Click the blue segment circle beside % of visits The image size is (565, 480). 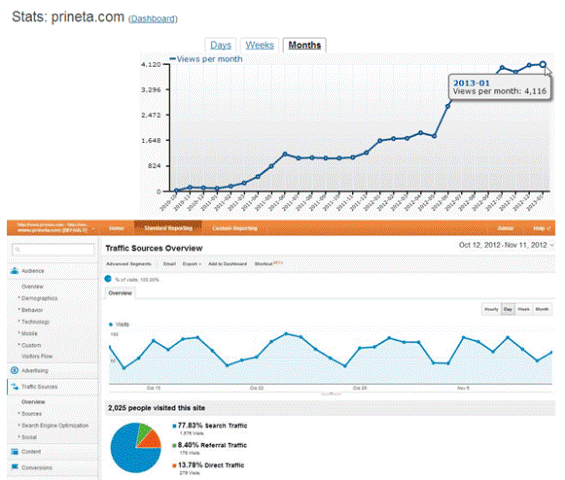pos(108,279)
